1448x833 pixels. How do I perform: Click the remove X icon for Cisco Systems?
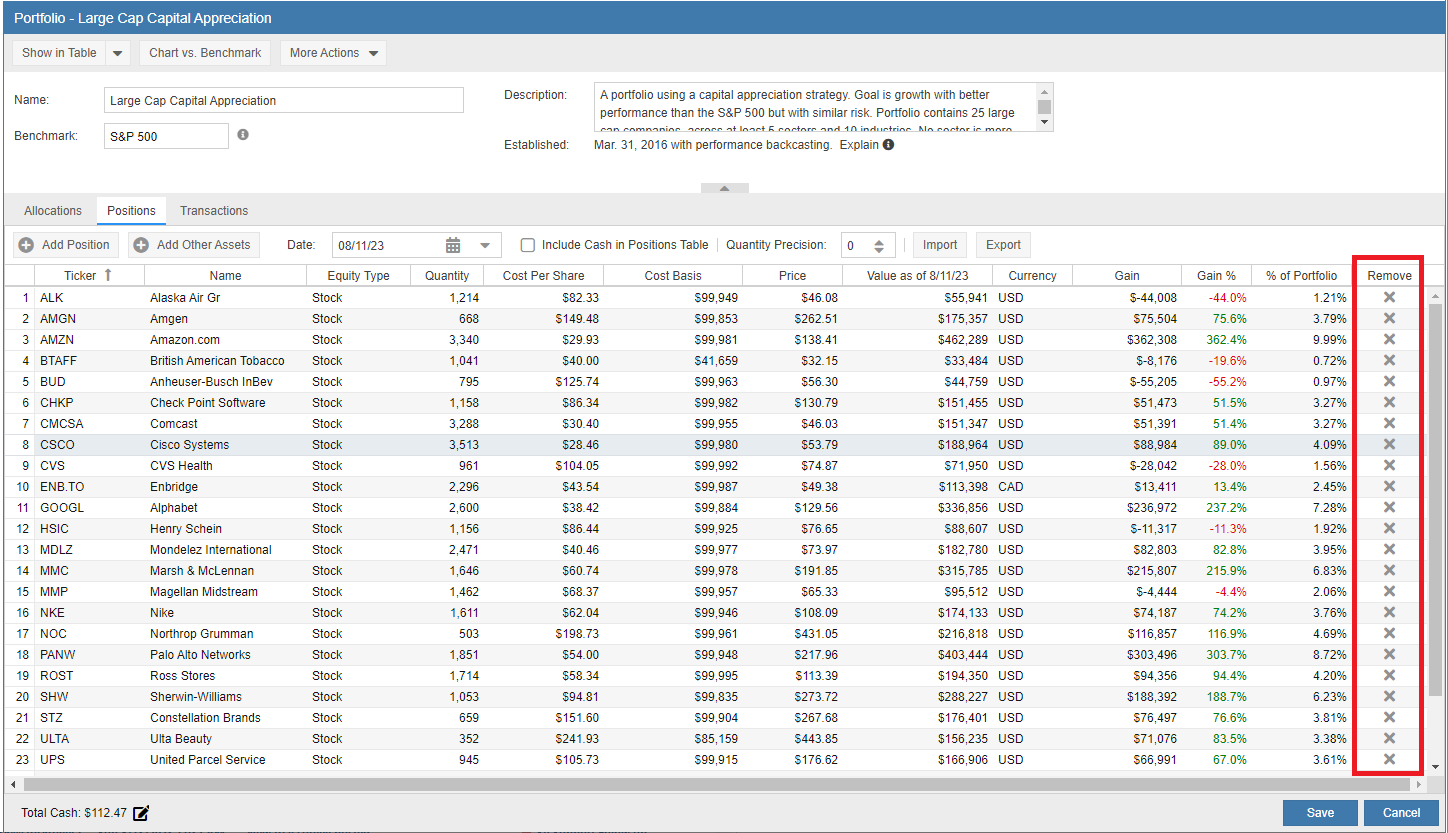(1388, 444)
